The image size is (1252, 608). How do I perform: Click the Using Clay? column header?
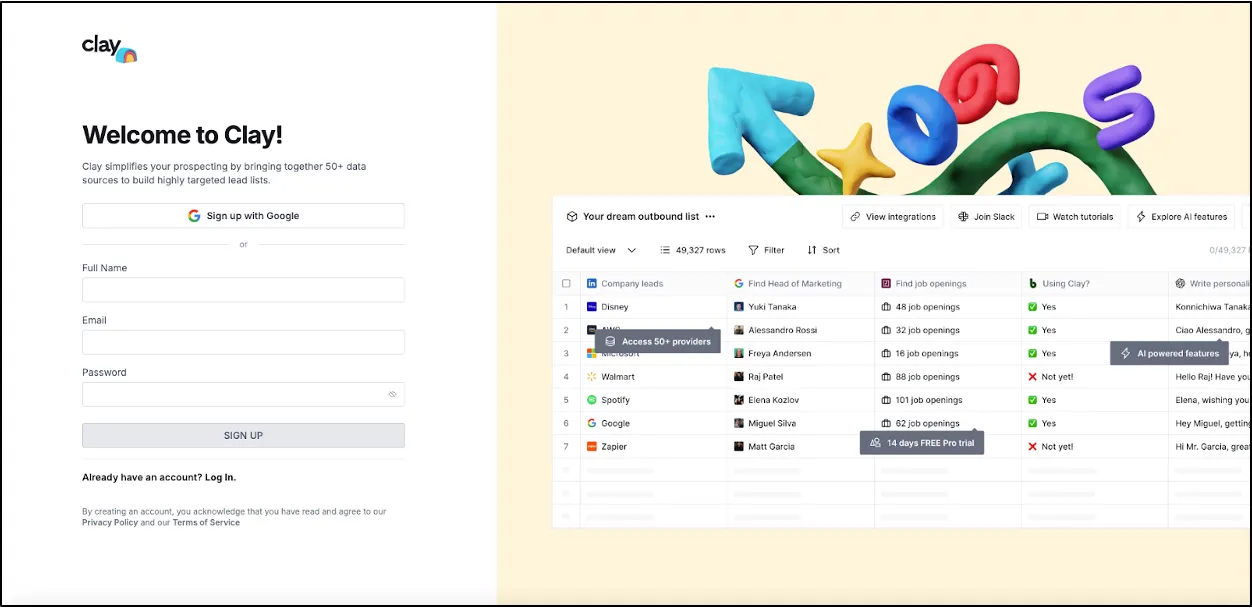pyautogui.click(x=1095, y=284)
